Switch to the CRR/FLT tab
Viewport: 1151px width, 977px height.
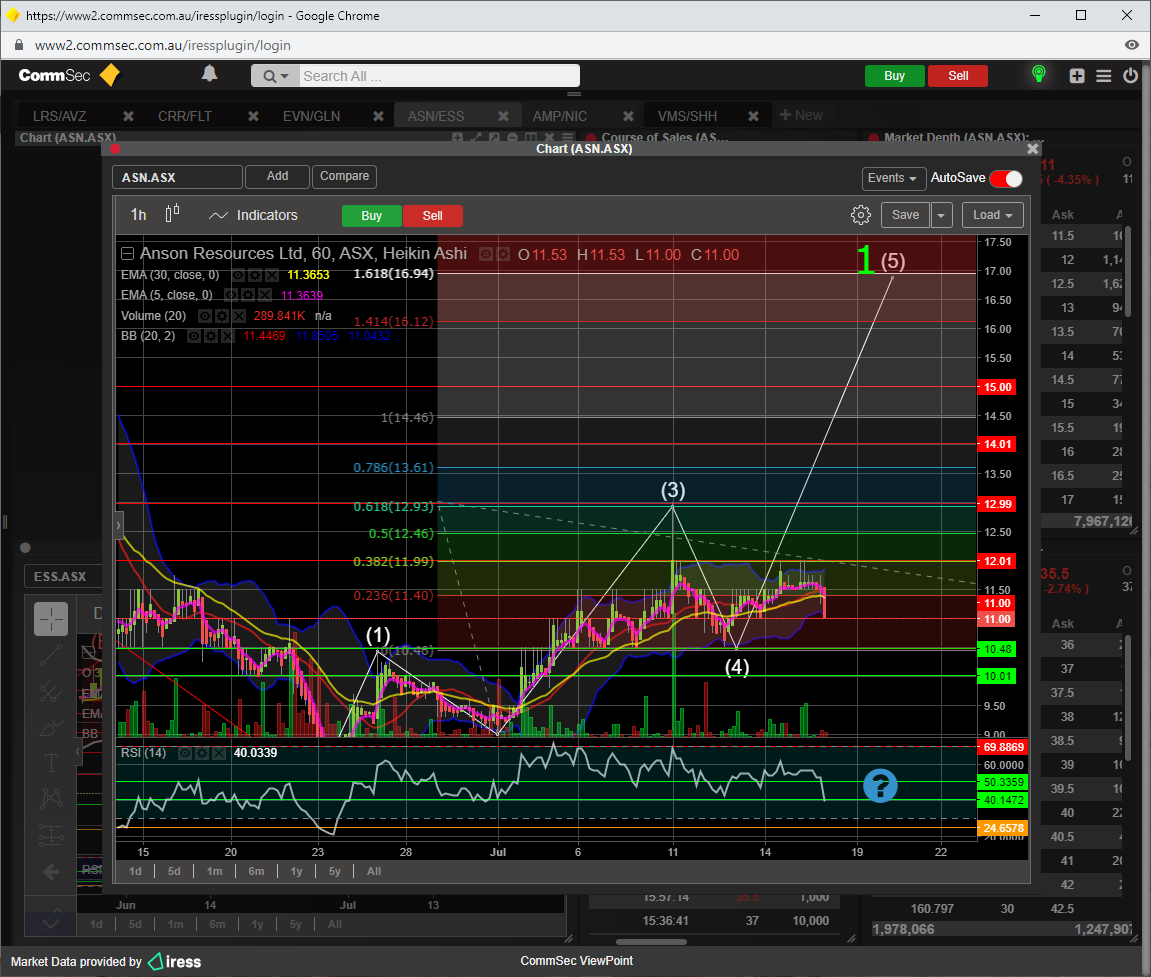pyautogui.click(x=185, y=116)
